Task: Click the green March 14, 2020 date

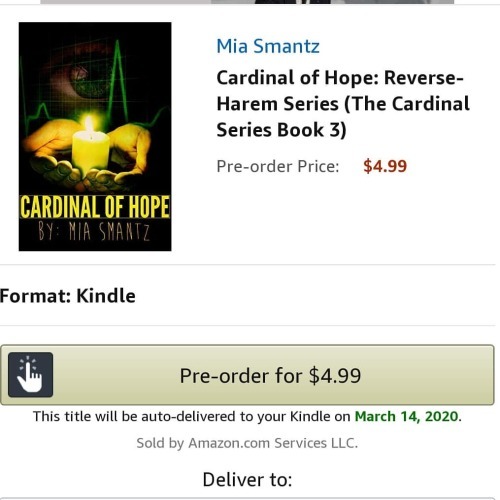Action: point(407,416)
